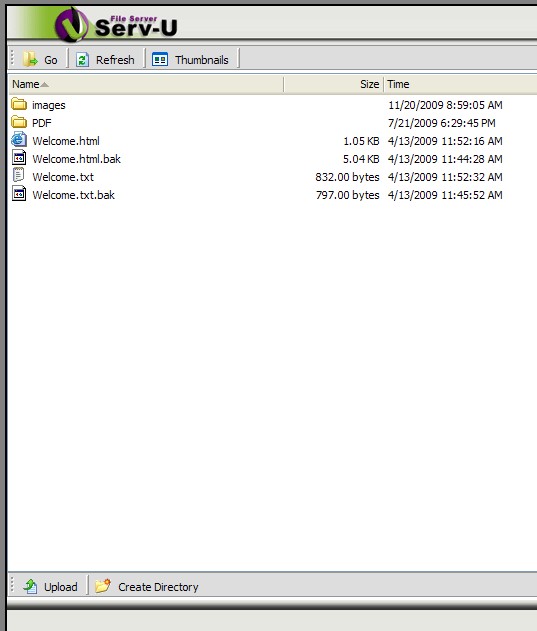Select the PDF folder icon
The image size is (537, 631).
[x=19, y=122]
